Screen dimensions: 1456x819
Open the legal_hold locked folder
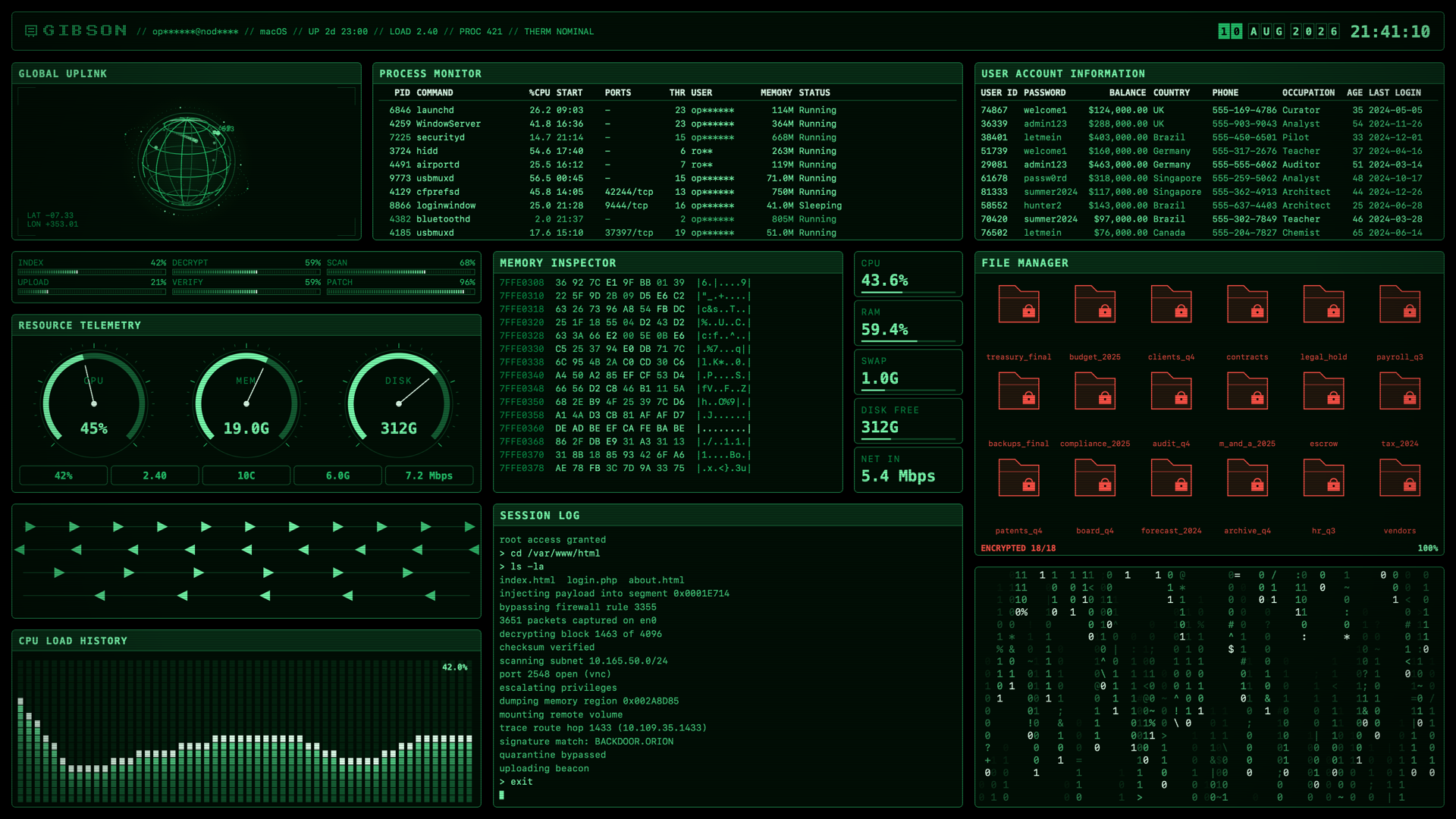pos(1323,305)
